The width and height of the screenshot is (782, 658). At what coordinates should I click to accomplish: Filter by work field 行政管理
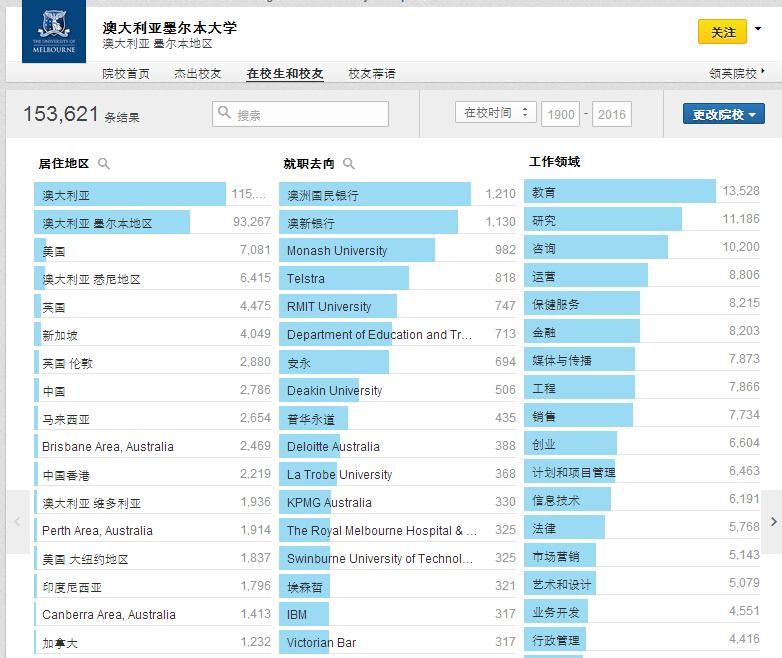(642, 639)
